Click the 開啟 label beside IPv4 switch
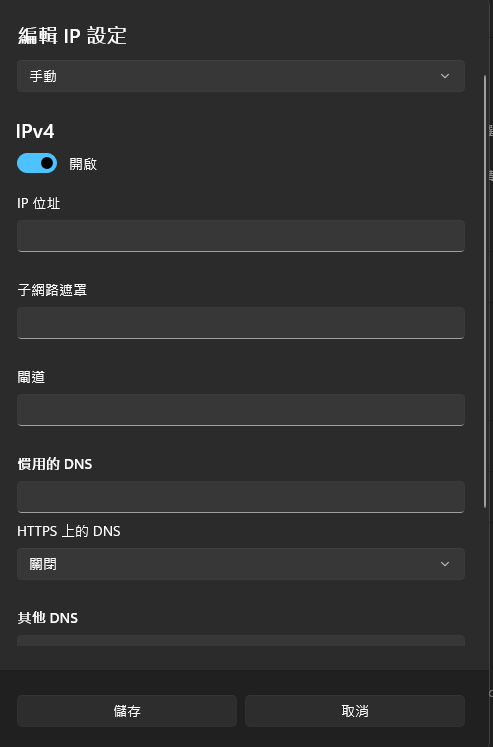 (83, 164)
